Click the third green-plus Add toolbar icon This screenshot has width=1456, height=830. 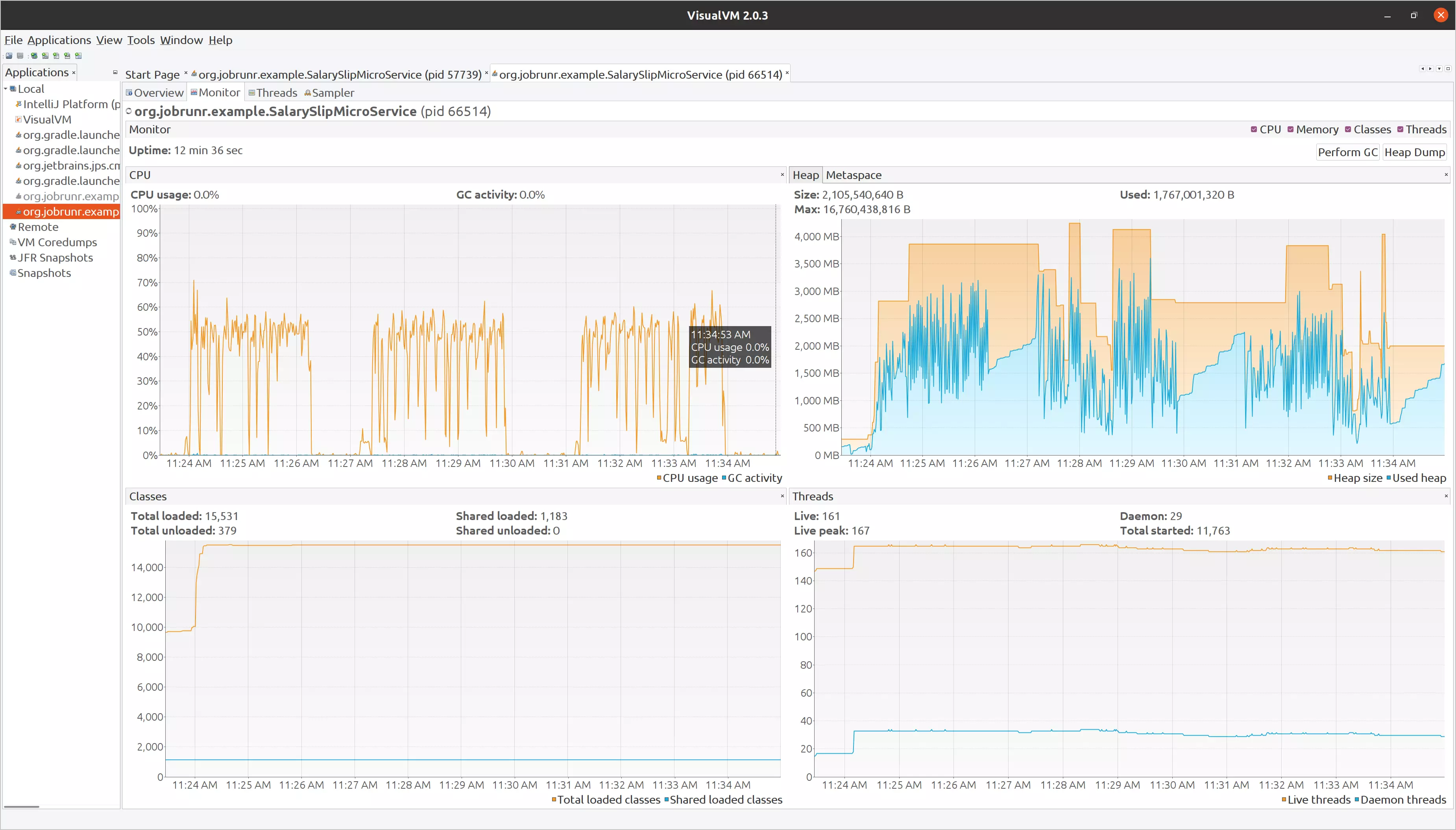coord(56,56)
